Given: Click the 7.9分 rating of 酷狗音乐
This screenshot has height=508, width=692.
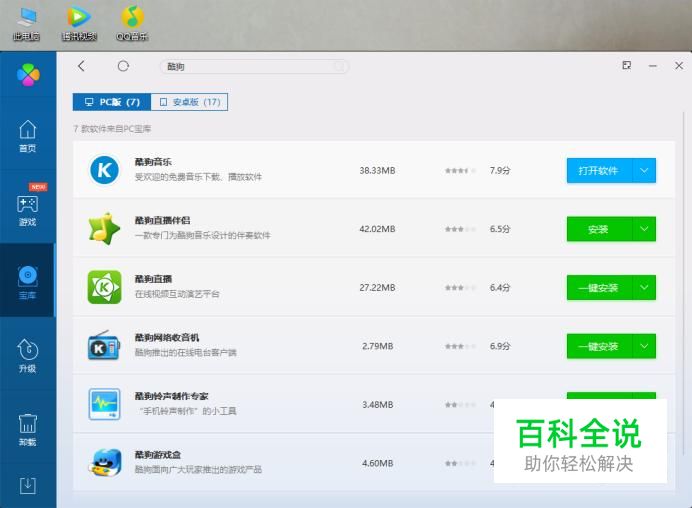Looking at the screenshot, I should 500,170.
